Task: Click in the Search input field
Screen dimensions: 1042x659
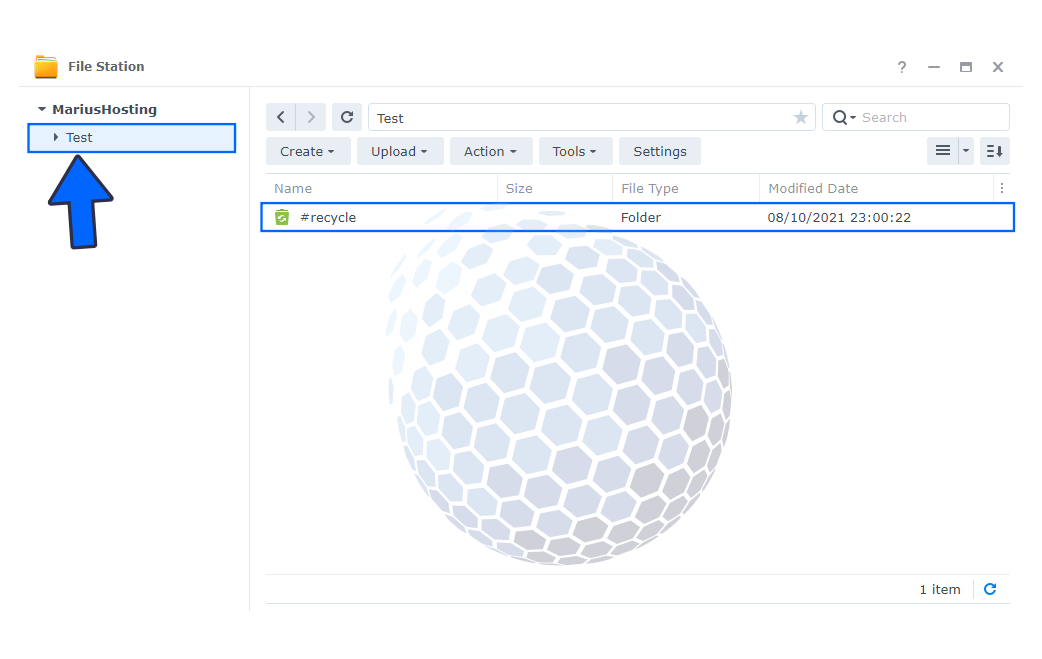Action: [x=930, y=118]
